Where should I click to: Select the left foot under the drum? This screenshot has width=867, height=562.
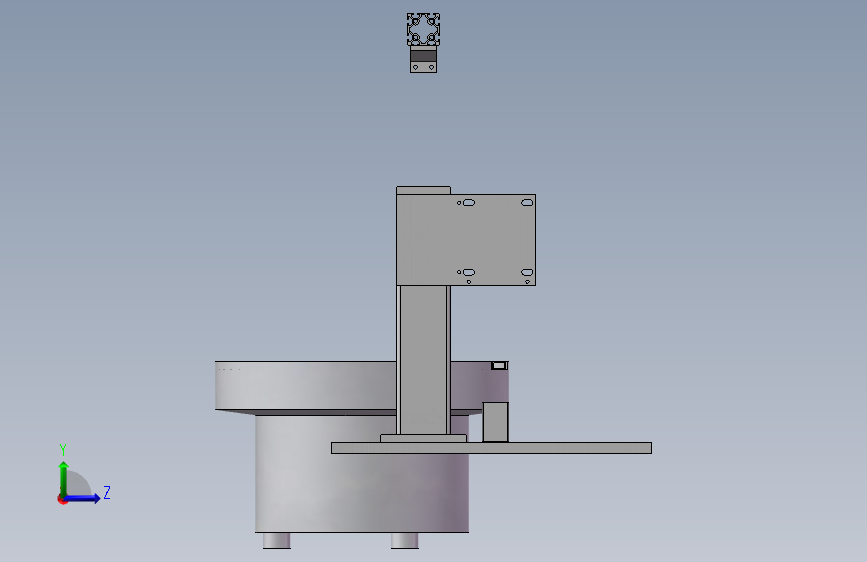[x=277, y=540]
